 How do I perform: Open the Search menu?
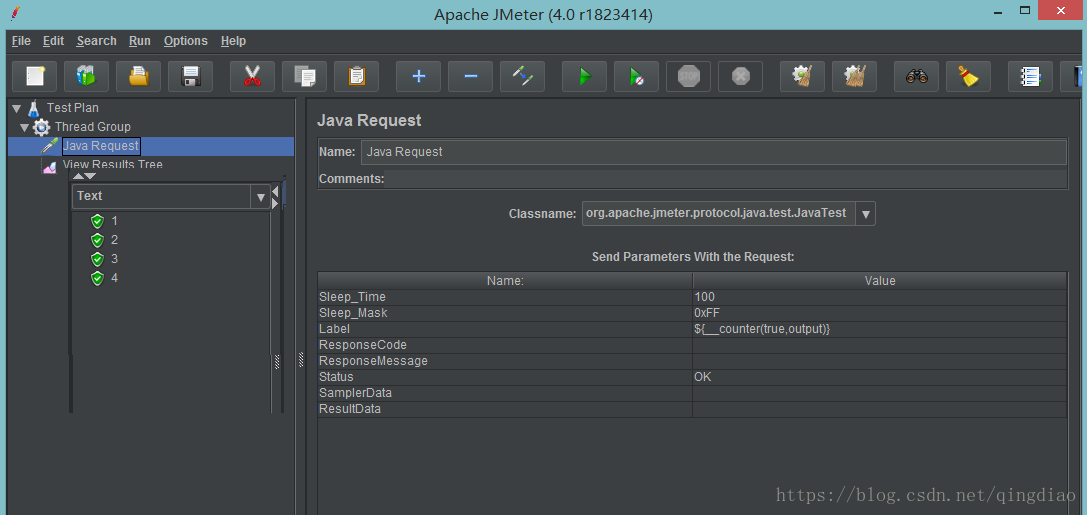[96, 41]
